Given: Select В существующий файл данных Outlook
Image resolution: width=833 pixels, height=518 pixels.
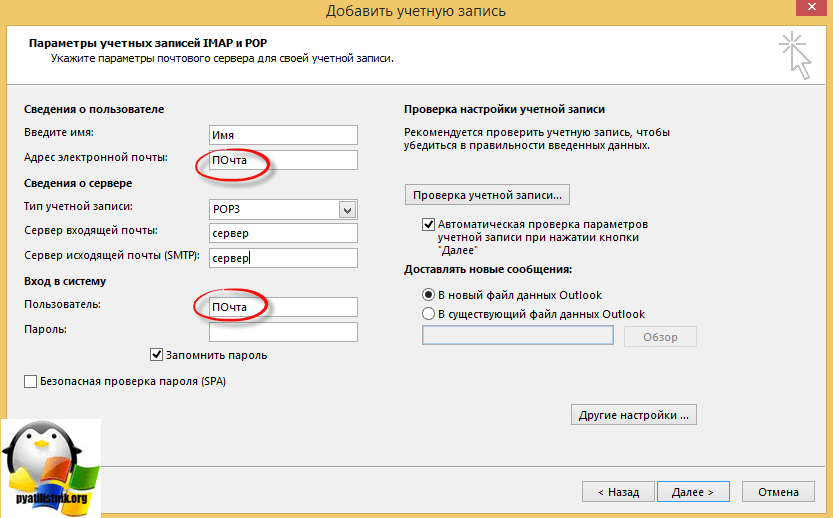Looking at the screenshot, I should coord(429,314).
